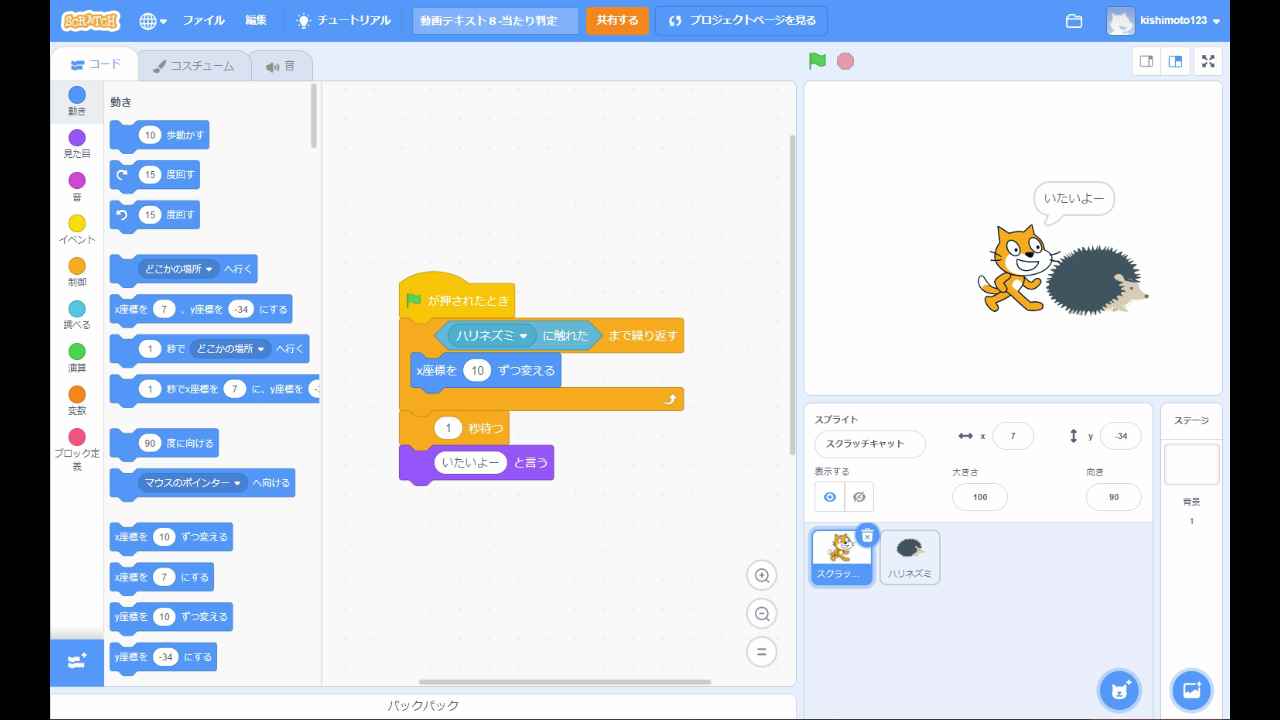Viewport: 1280px width, 720px height.
Task: Click the 大きさ size field
Action: [x=980, y=497]
